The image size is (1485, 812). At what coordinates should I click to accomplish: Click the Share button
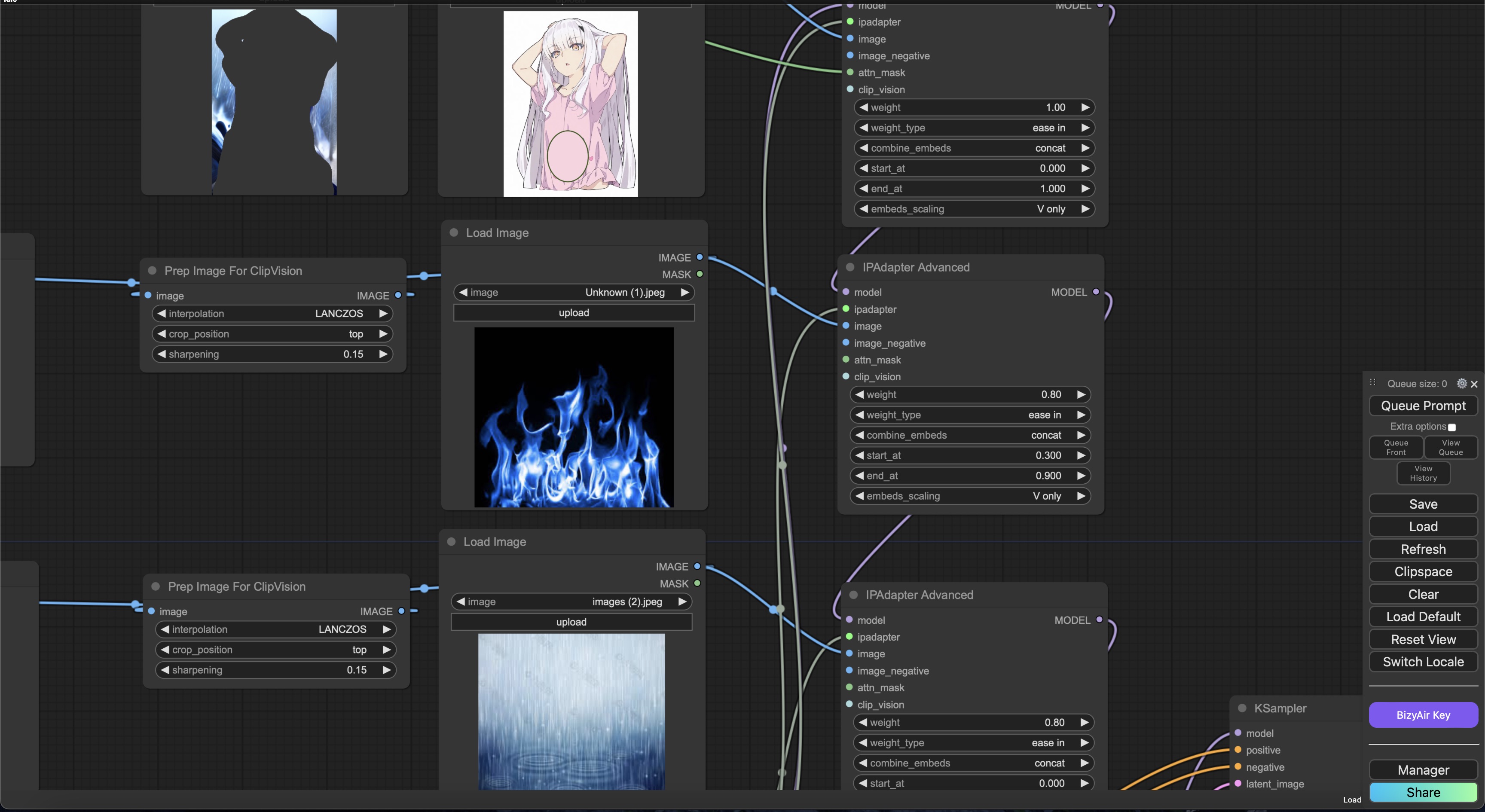[1423, 792]
